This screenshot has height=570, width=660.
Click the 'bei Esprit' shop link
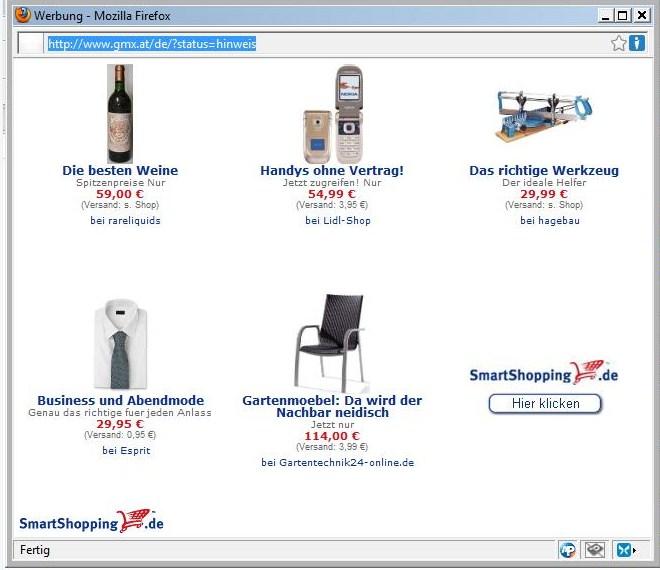(x=126, y=450)
